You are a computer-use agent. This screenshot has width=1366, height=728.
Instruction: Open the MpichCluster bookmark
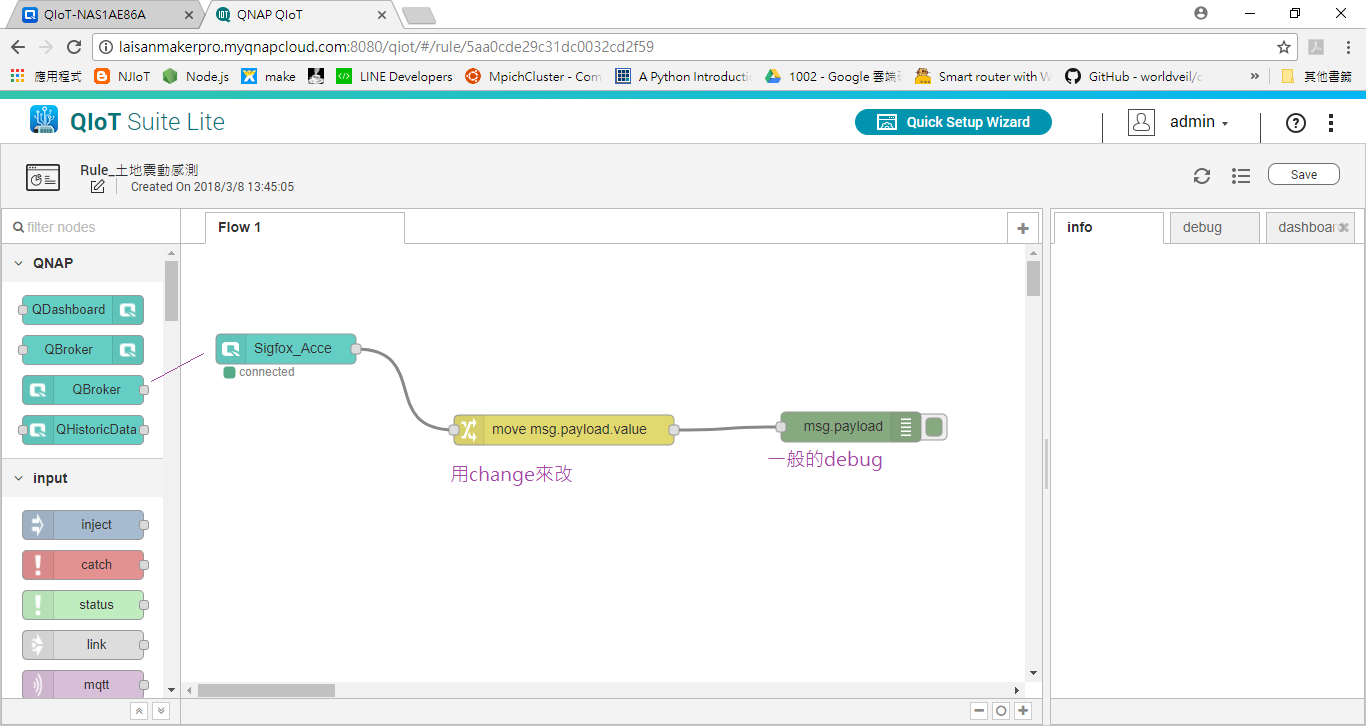click(535, 76)
